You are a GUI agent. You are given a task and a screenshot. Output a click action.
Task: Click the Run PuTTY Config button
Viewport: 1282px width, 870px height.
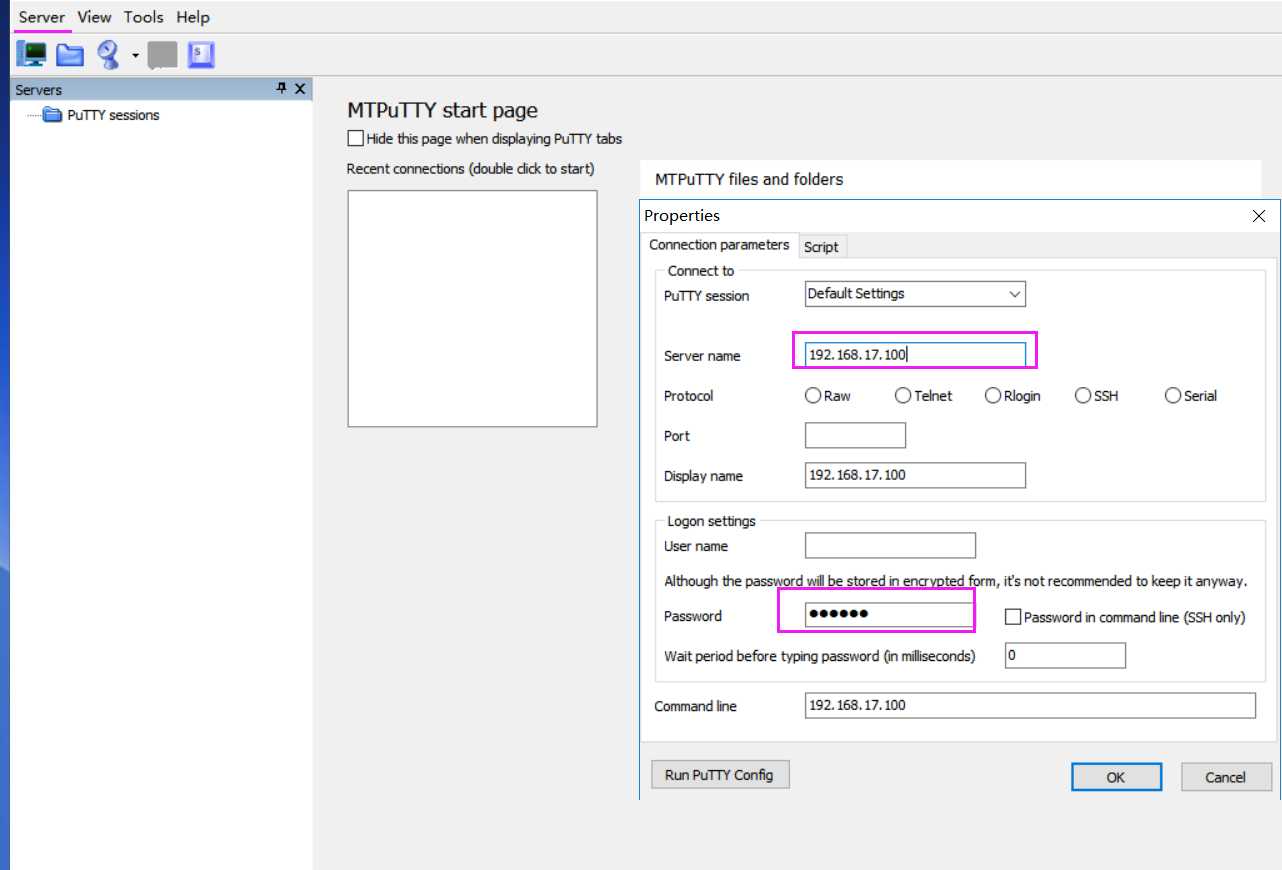coord(719,775)
